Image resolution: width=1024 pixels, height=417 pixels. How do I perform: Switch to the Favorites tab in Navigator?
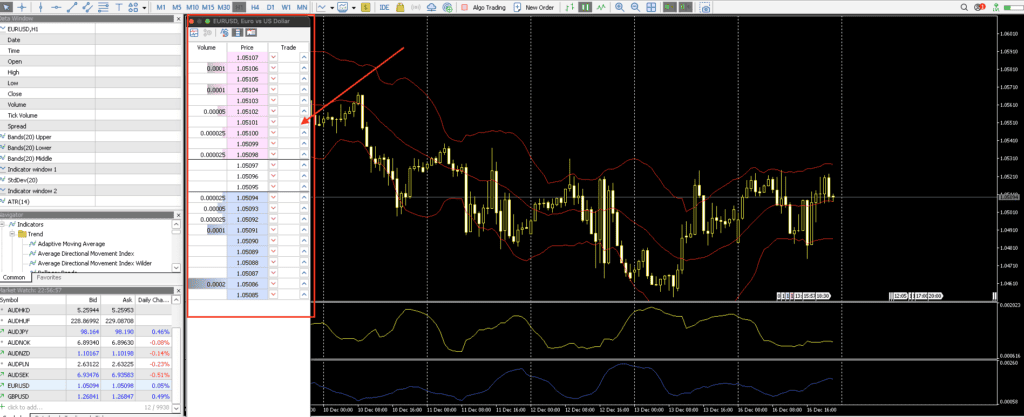[48, 277]
